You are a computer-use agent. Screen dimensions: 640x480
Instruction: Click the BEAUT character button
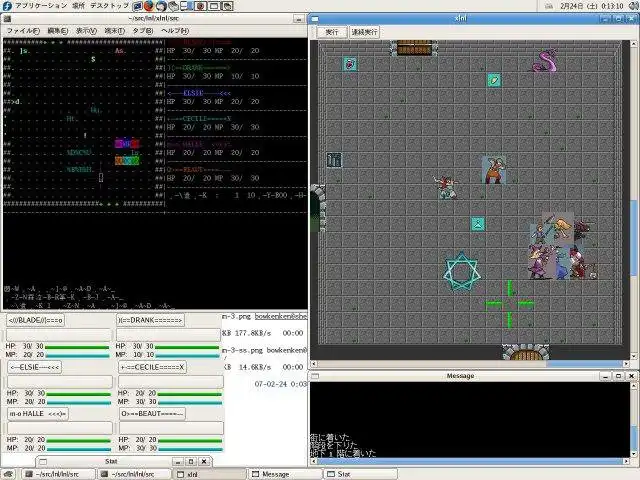click(x=152, y=414)
